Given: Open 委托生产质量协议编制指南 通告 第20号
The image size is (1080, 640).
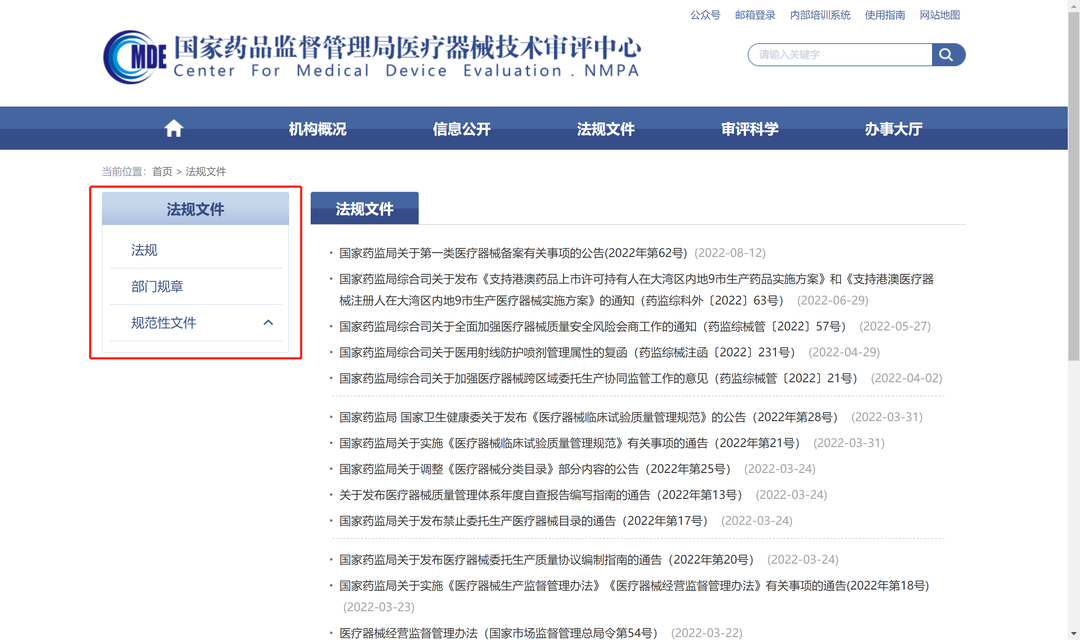Looking at the screenshot, I should click(546, 559).
